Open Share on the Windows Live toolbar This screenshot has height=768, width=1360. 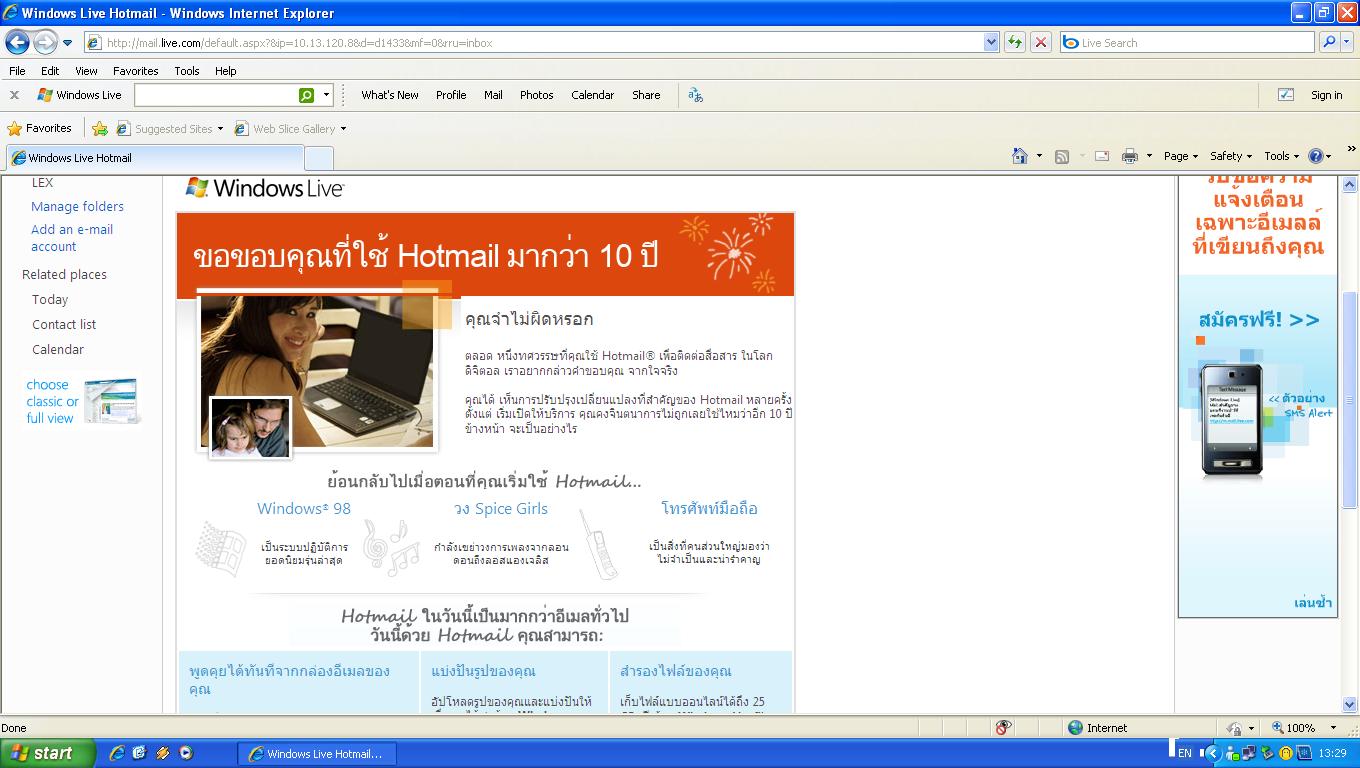tap(646, 95)
